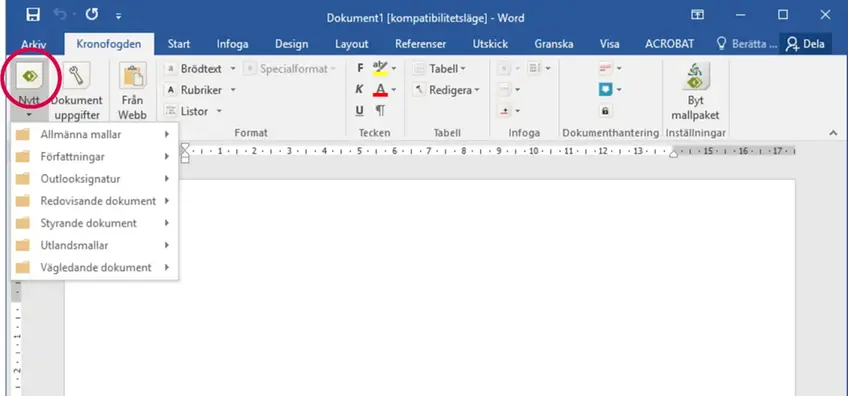Open Dokumentuppgifter wrench tool
Screen dimensions: 848x396
pyautogui.click(x=76, y=76)
